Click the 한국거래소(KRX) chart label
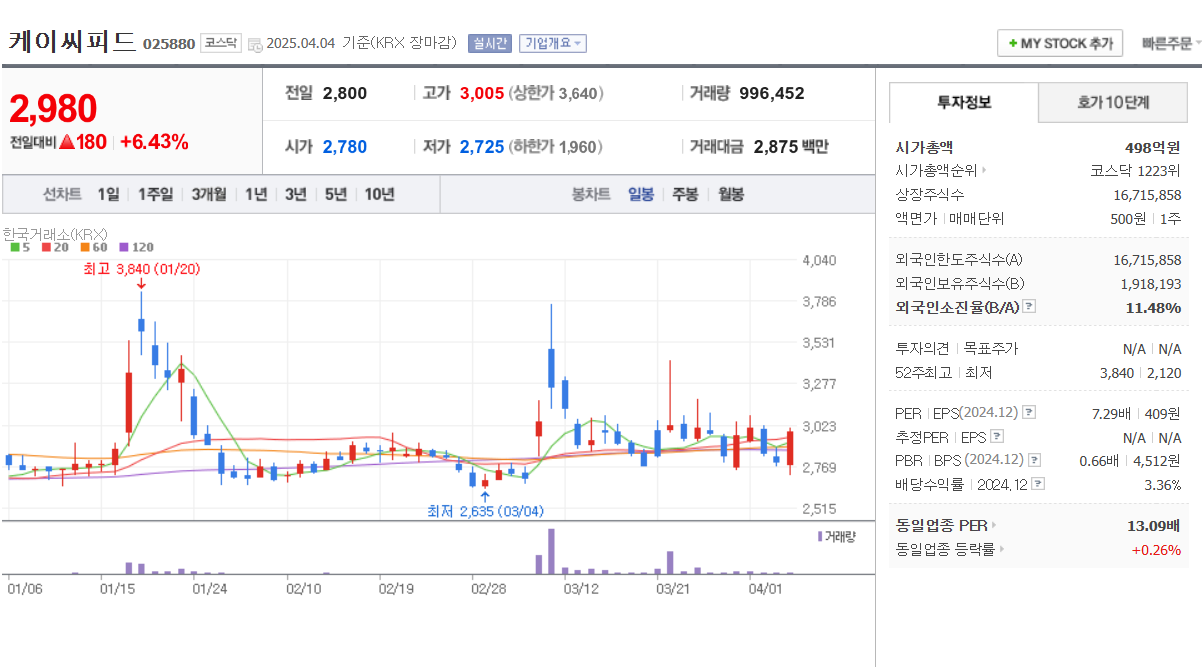The width and height of the screenshot is (1203, 667). pos(54,233)
